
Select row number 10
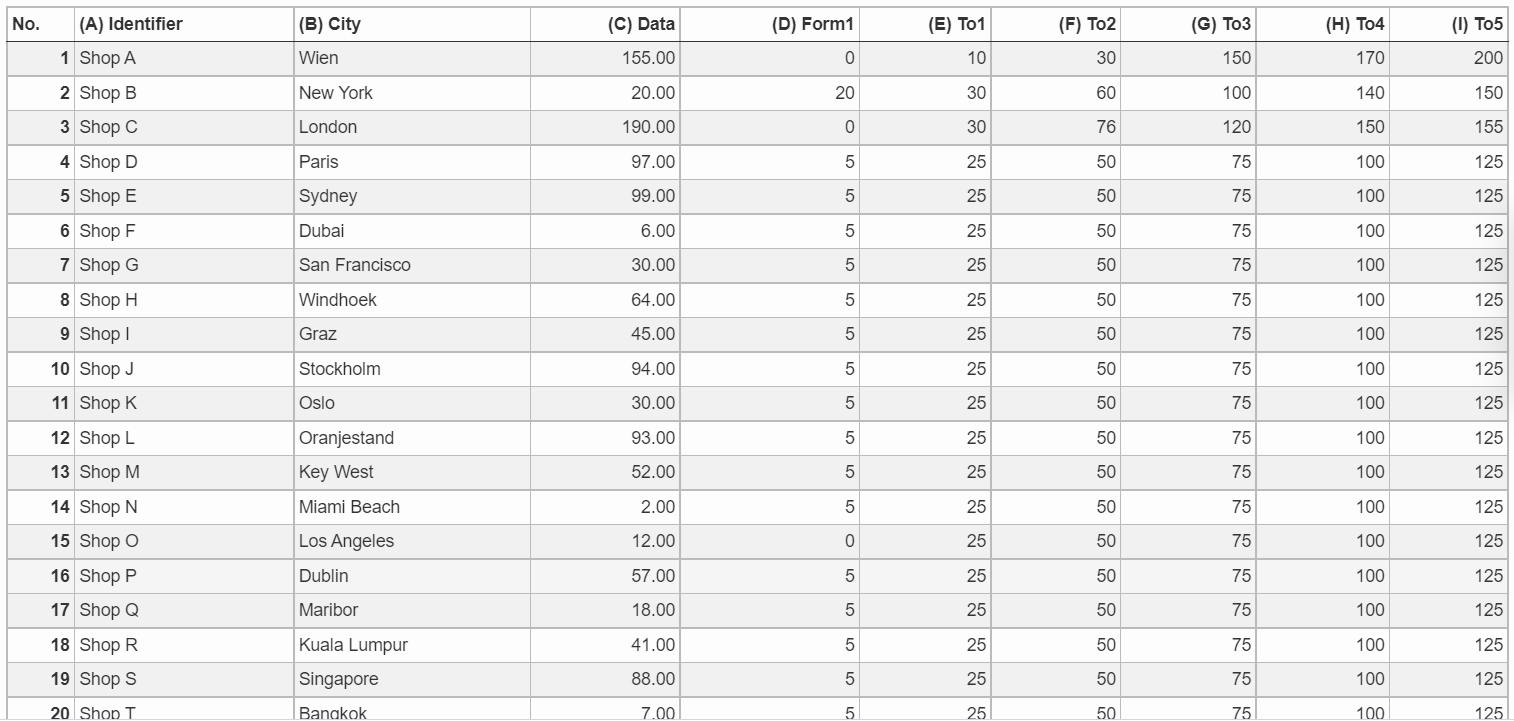pyautogui.click(x=41, y=369)
